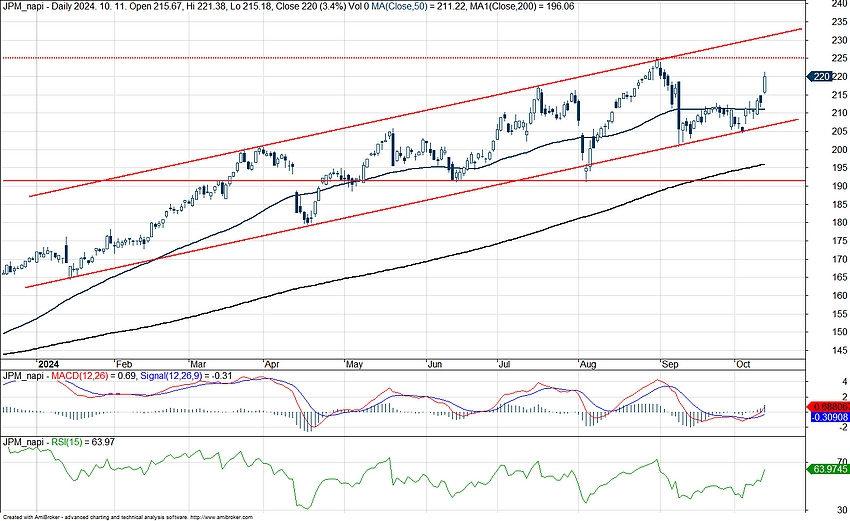Click the 215 label on the price axis
Viewport: 850px width, 521px height.
[x=840, y=95]
